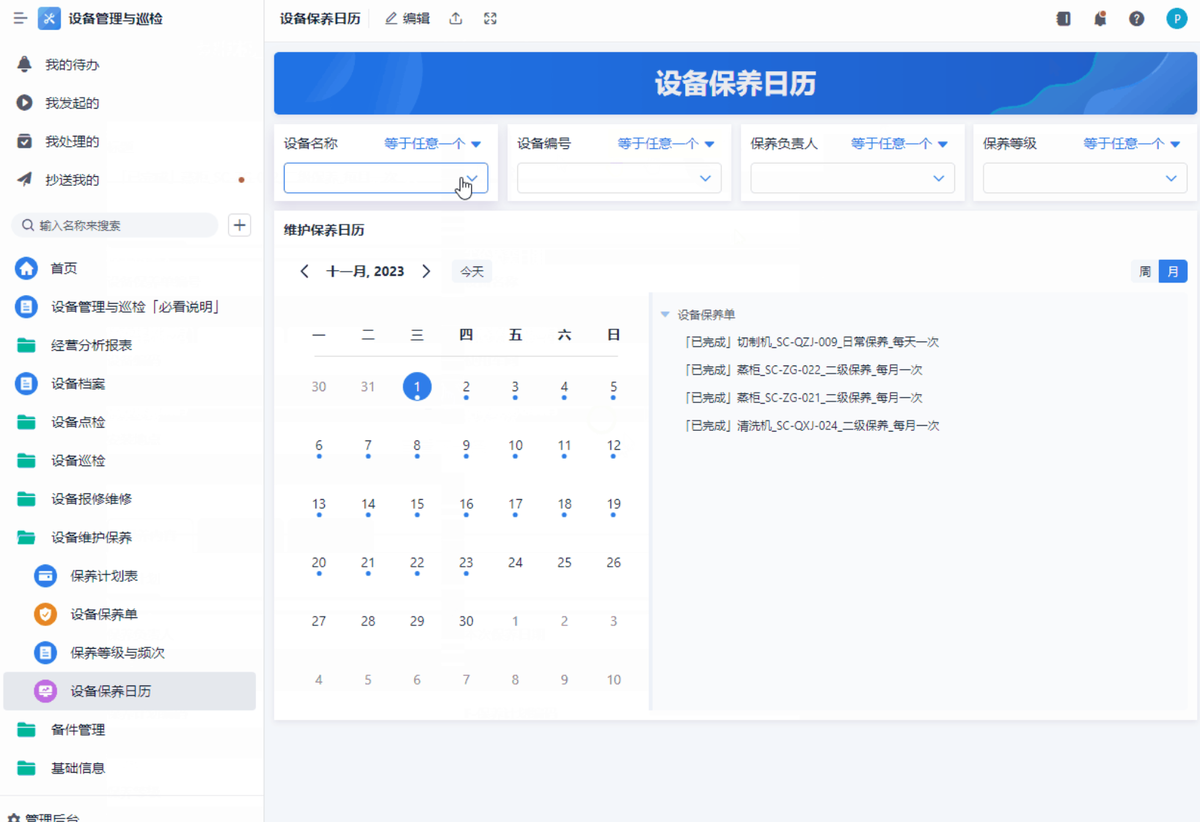Open record 蒸柜_SC-ZG-021_二级保养_每月一次
This screenshot has height=822, width=1200.
(x=803, y=398)
